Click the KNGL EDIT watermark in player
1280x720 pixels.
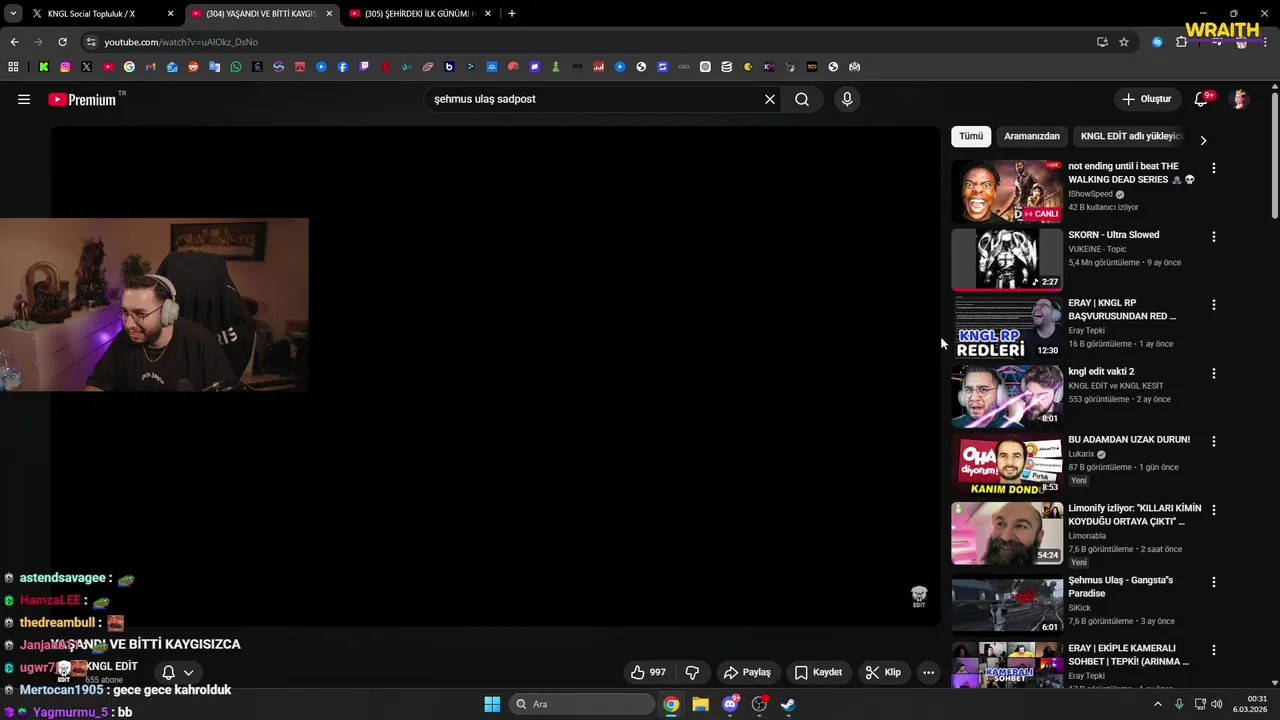[919, 597]
